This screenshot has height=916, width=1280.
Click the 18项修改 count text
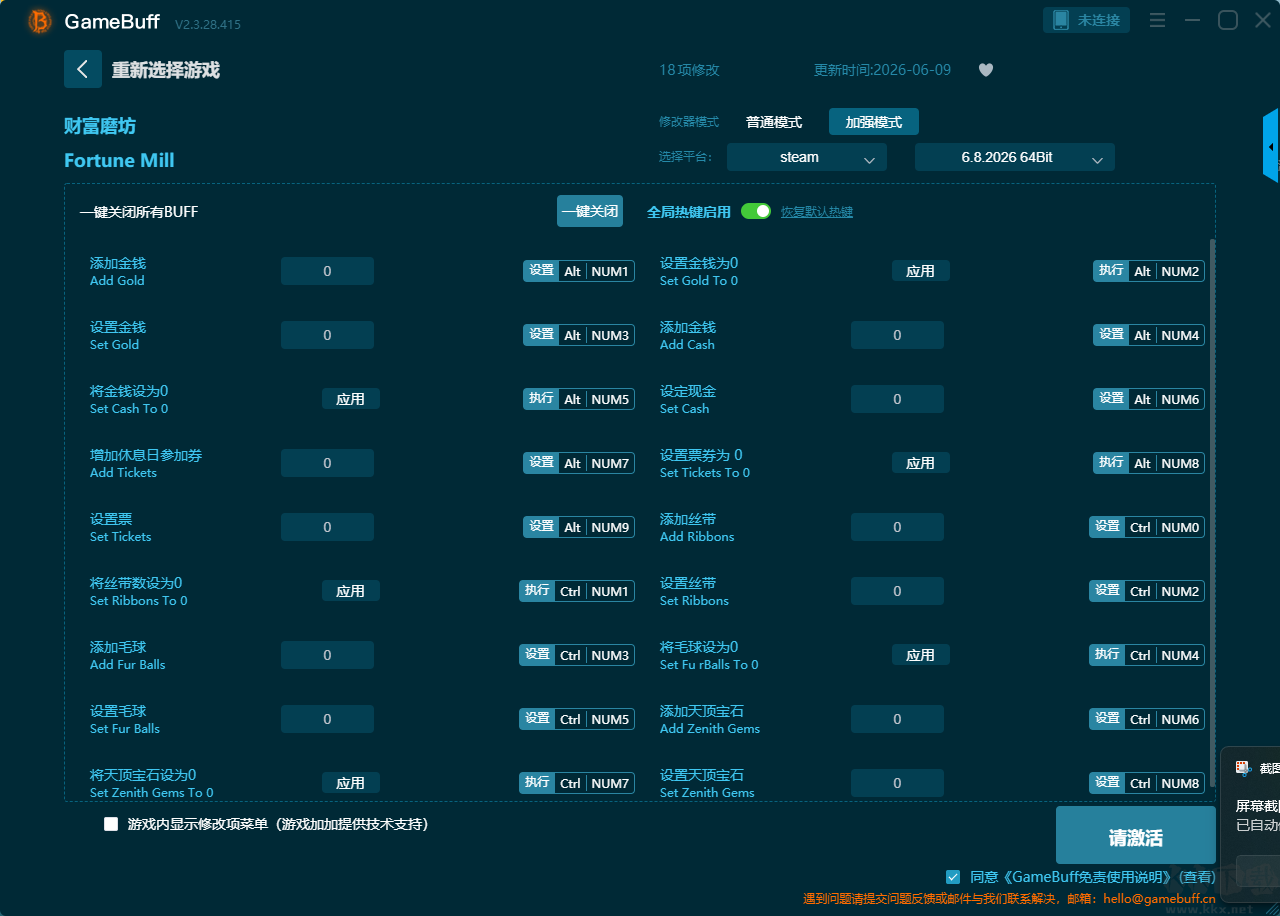[689, 70]
